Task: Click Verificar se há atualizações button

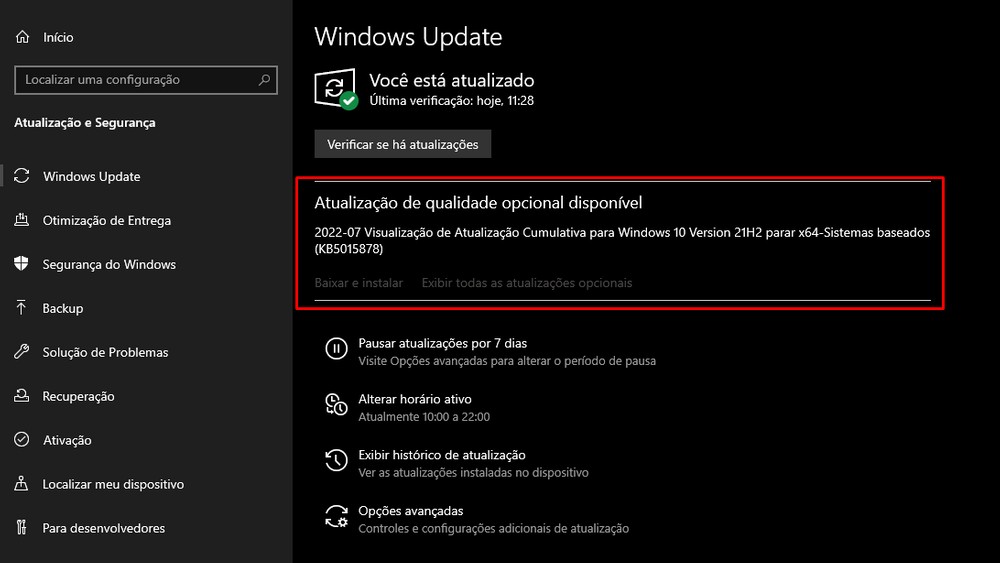Action: (x=402, y=144)
